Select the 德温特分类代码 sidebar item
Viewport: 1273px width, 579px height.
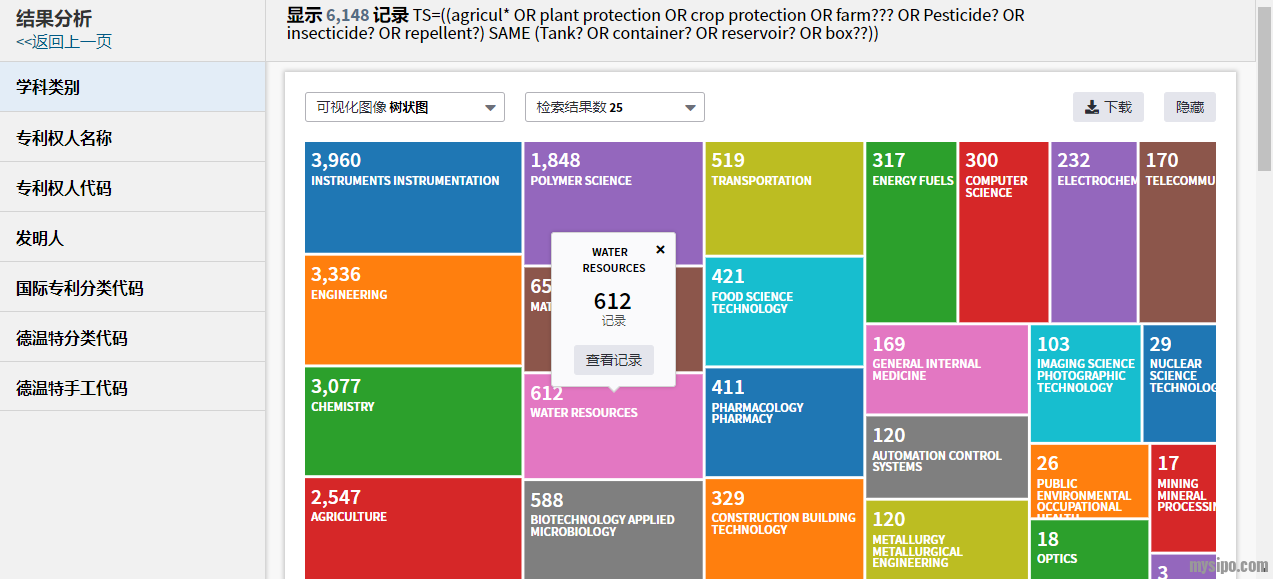[x=133, y=337]
